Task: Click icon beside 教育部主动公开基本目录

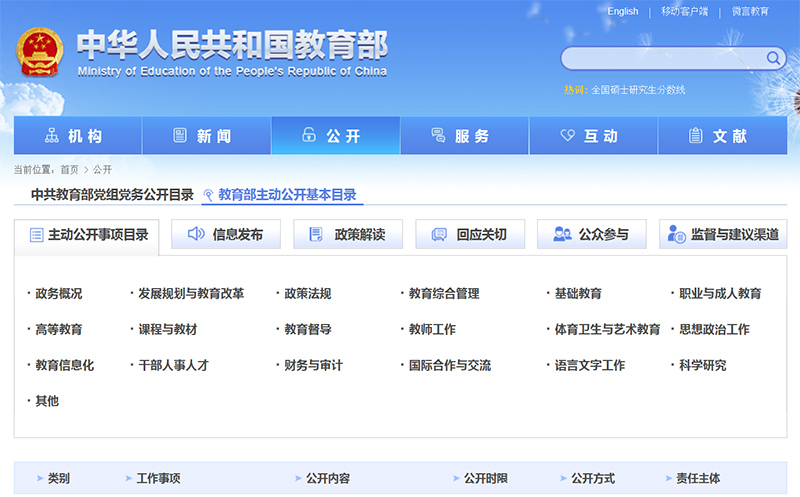Action: (x=208, y=195)
